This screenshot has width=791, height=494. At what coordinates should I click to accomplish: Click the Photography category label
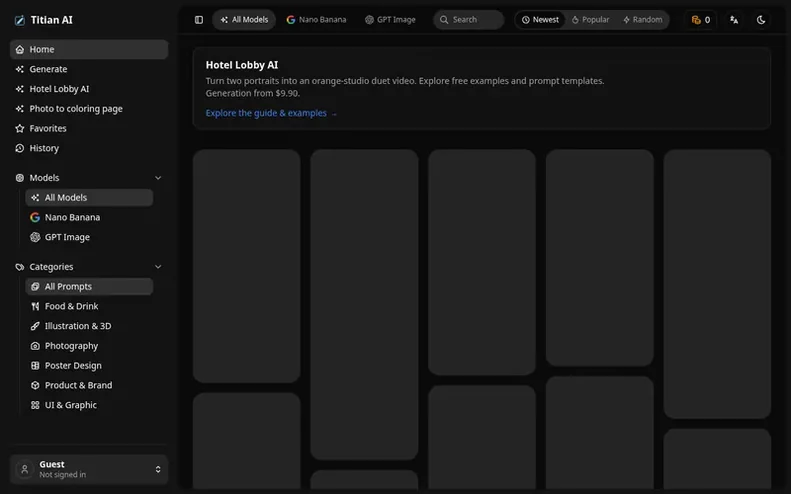[x=71, y=346]
